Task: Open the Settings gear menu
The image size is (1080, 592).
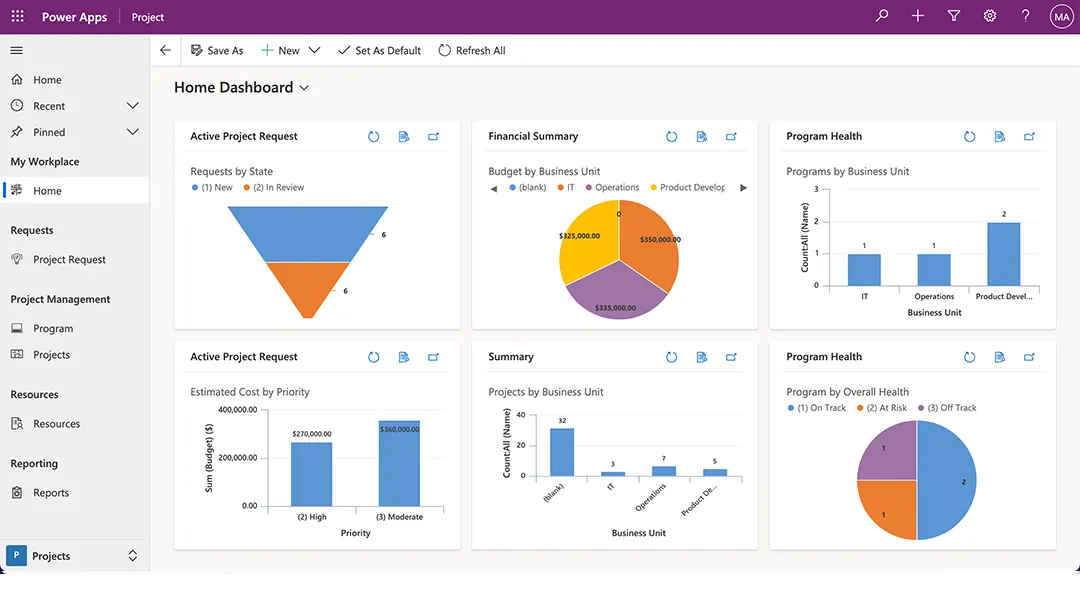Action: tap(989, 16)
